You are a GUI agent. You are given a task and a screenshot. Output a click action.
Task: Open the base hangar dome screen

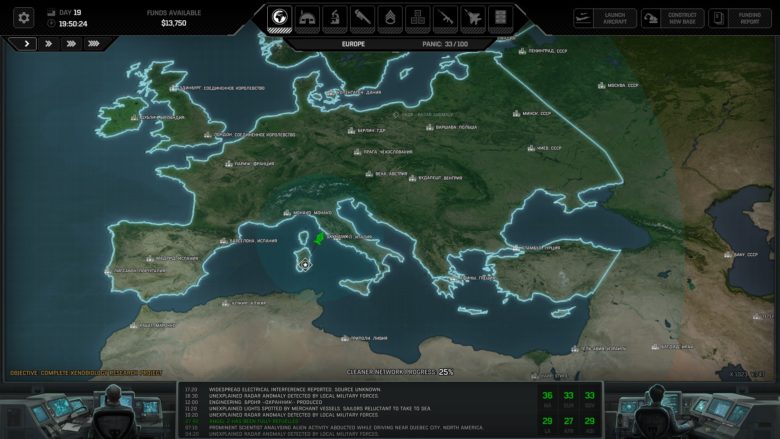pyautogui.click(x=307, y=18)
